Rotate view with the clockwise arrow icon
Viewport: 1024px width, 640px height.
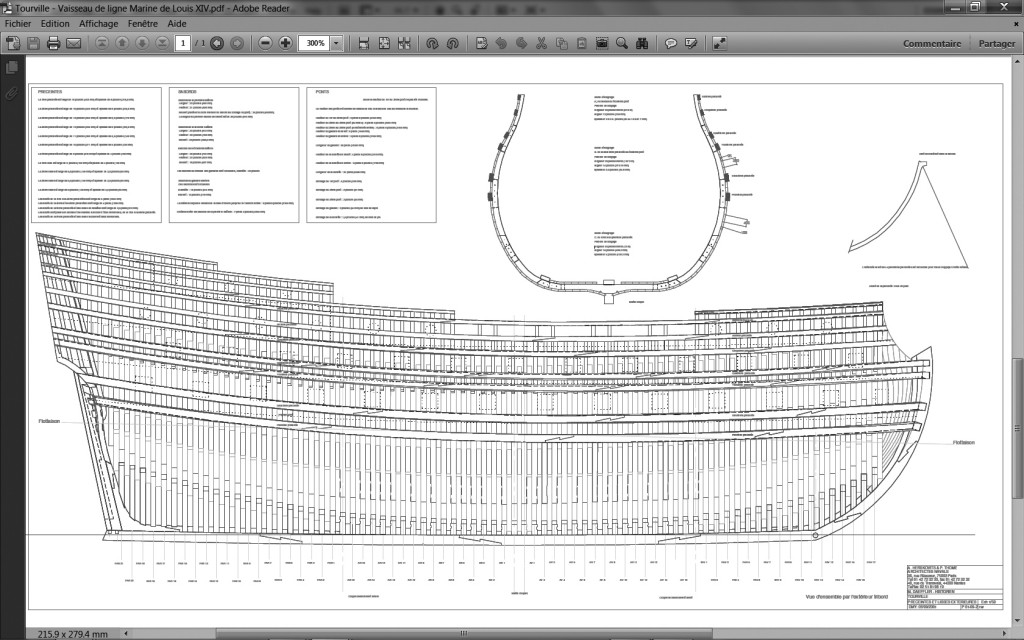(432, 44)
